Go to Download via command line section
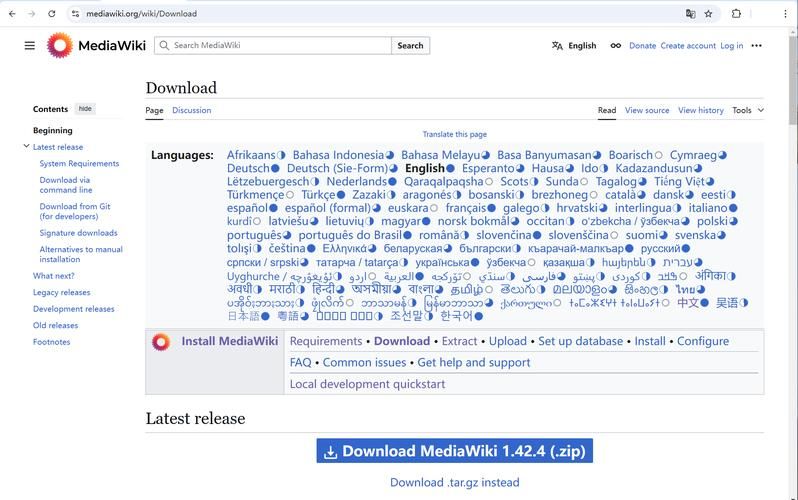This screenshot has height=500, width=798. pos(66,185)
